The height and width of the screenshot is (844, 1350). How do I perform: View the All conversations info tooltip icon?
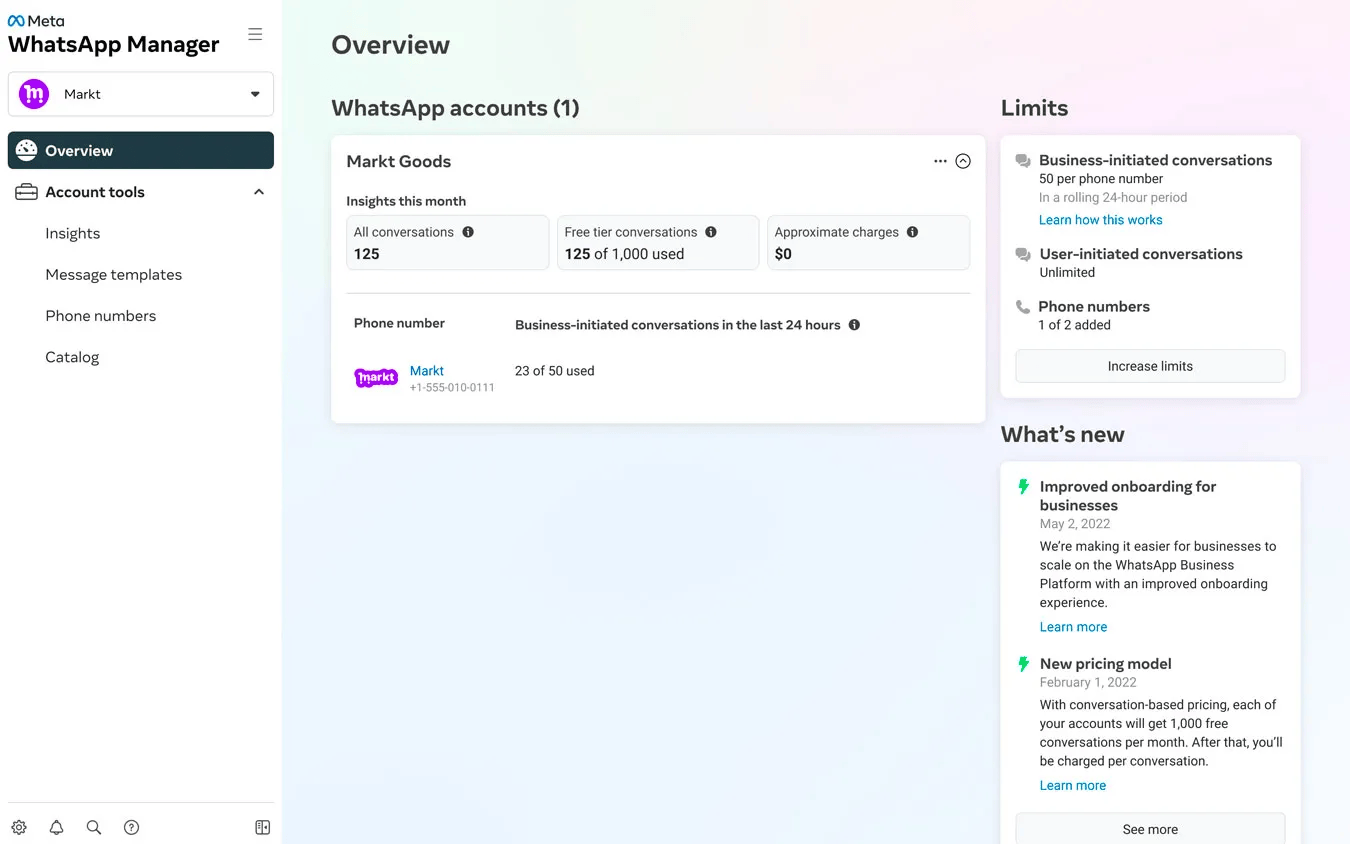(468, 231)
